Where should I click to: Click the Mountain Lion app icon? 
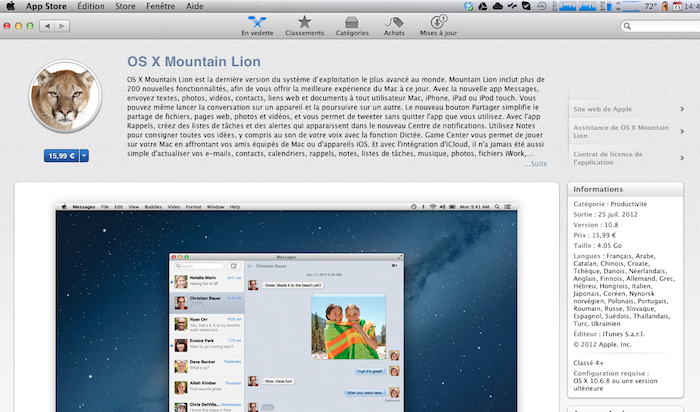(x=65, y=96)
